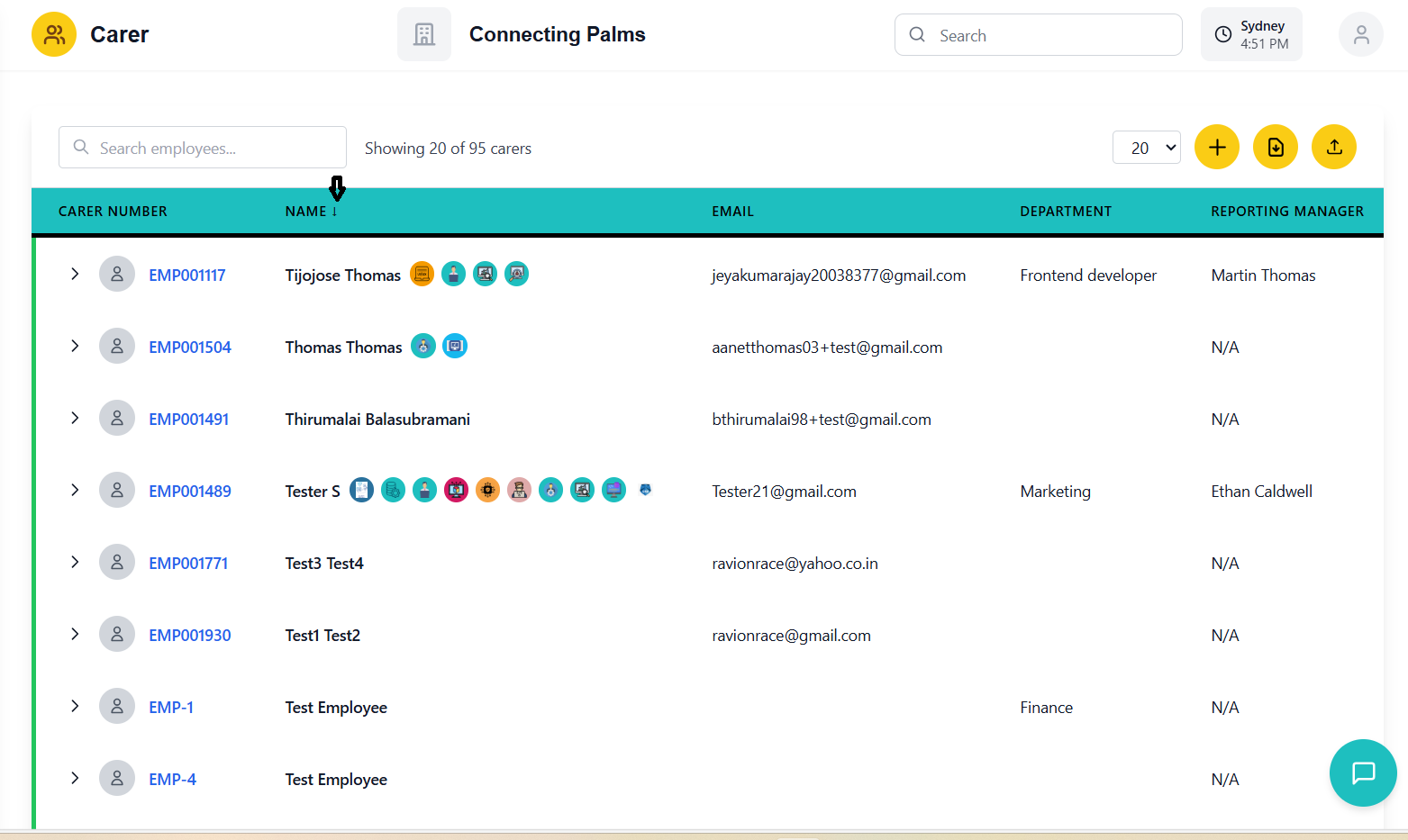Click the orange badge next to Tijojose Thomas
Screen dimensions: 1408x840
point(422,274)
